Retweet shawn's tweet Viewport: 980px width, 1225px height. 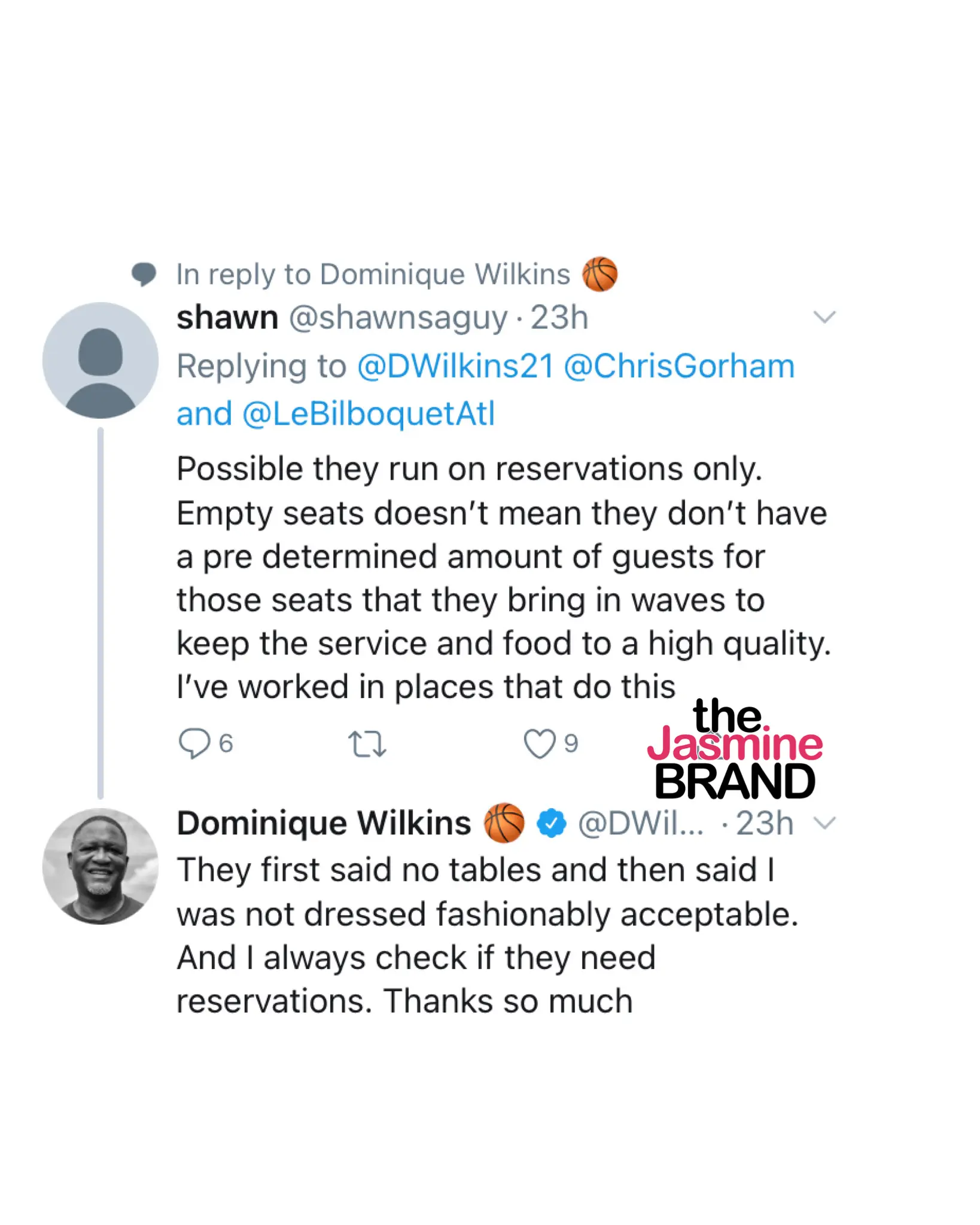coord(367,744)
